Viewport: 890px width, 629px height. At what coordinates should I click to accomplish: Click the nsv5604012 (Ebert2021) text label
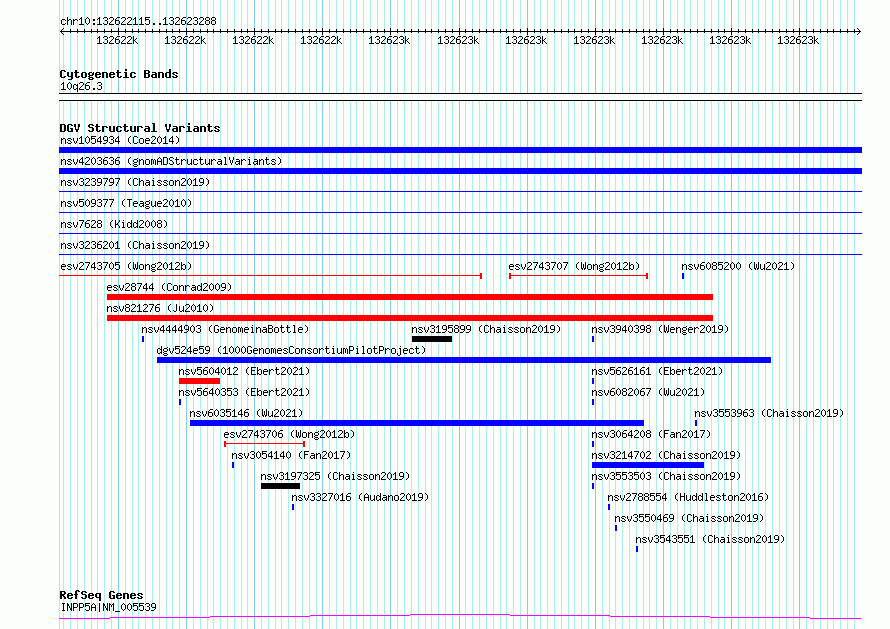245,371
